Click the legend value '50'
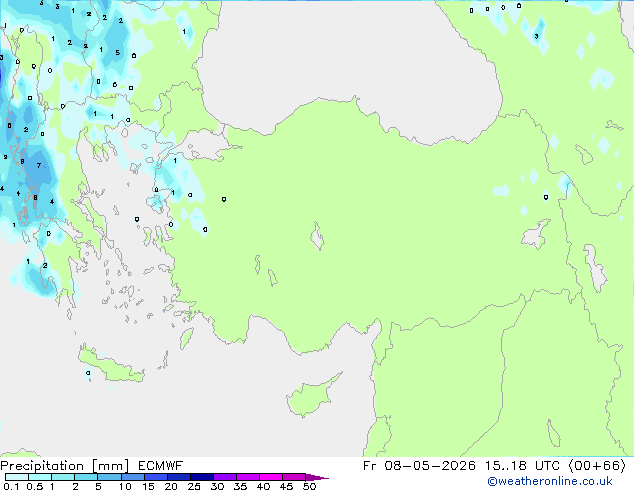634x490 pixels. tap(309, 486)
